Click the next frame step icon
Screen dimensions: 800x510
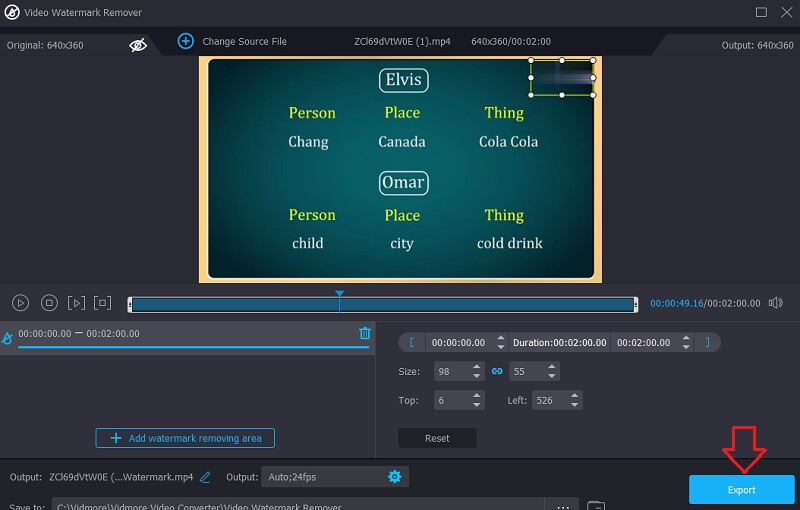click(x=75, y=302)
